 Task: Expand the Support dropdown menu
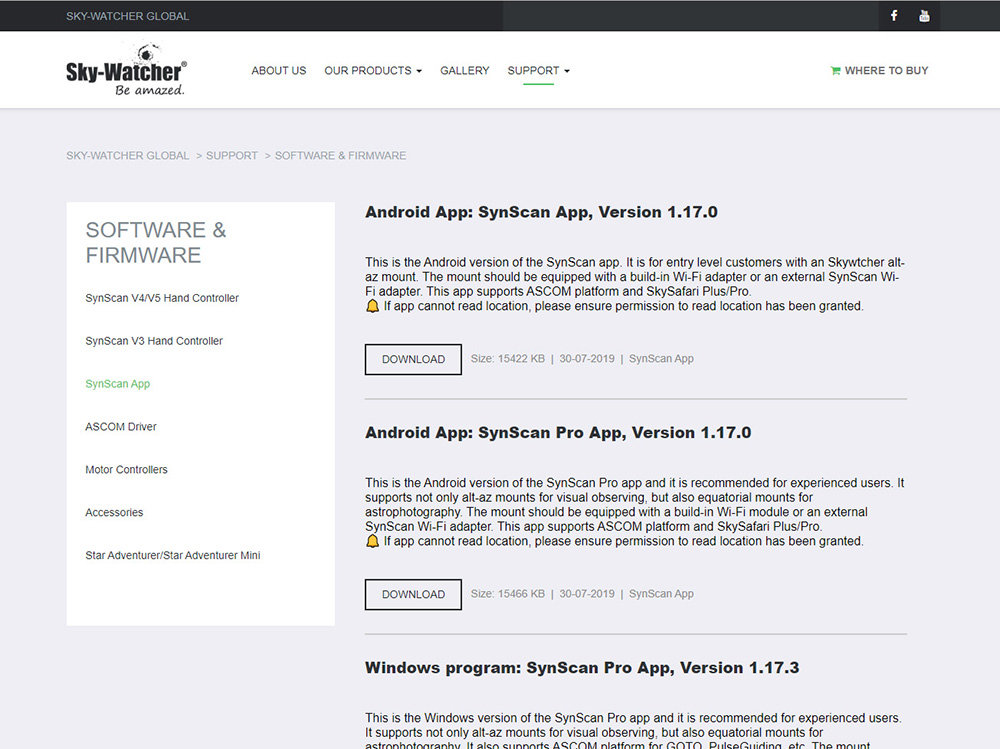[538, 71]
